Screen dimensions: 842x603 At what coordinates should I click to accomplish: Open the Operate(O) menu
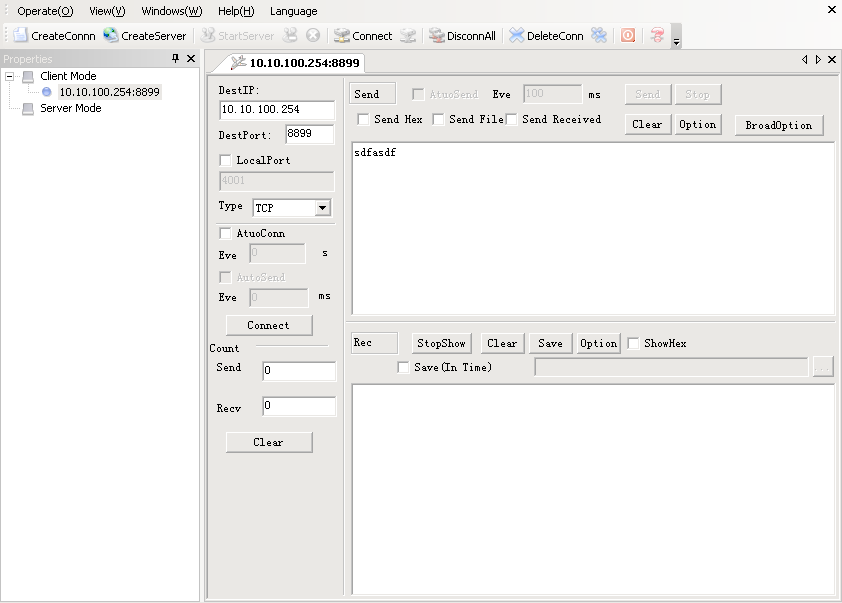click(45, 11)
